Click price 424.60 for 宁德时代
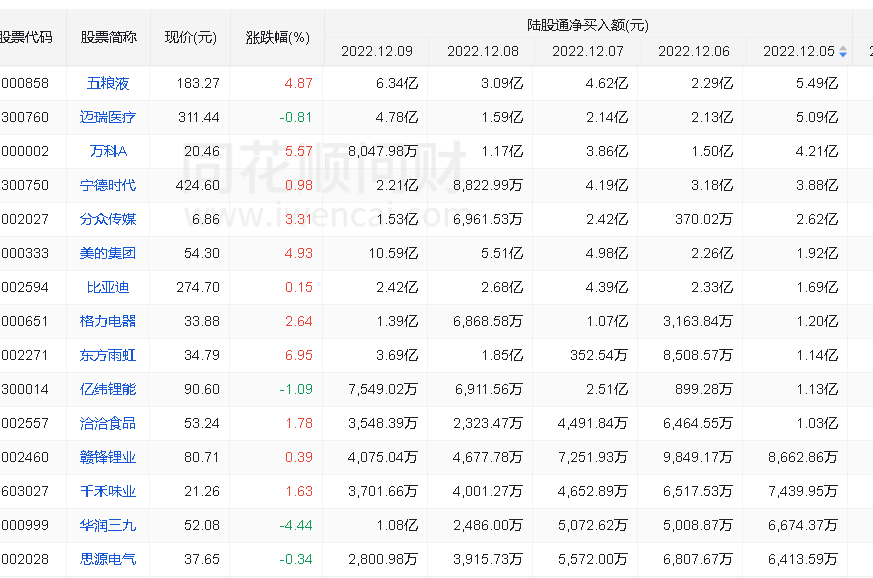Image resolution: width=873 pixels, height=578 pixels. (x=198, y=185)
